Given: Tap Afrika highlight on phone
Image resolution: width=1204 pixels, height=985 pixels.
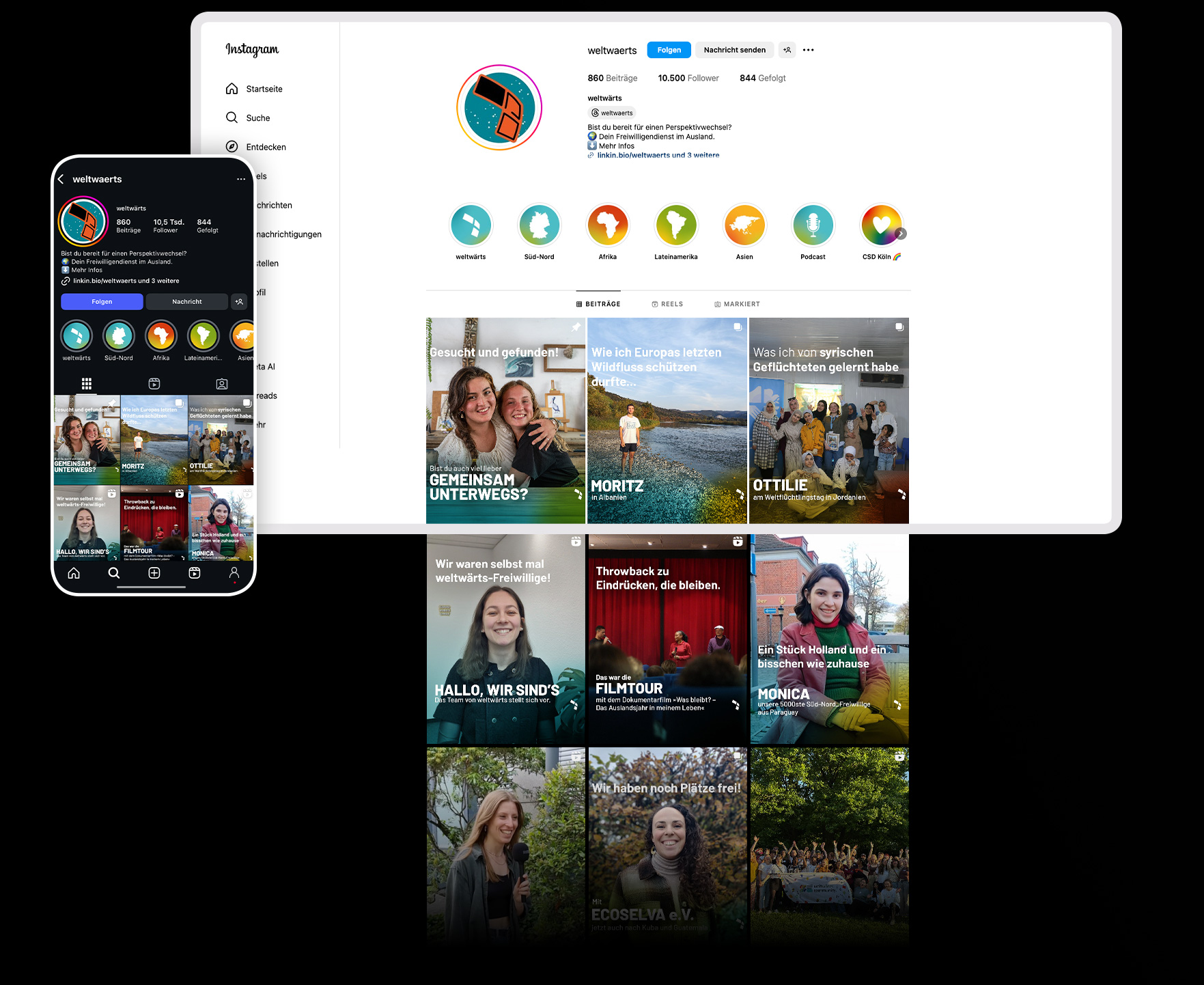Looking at the screenshot, I should pos(161,340).
